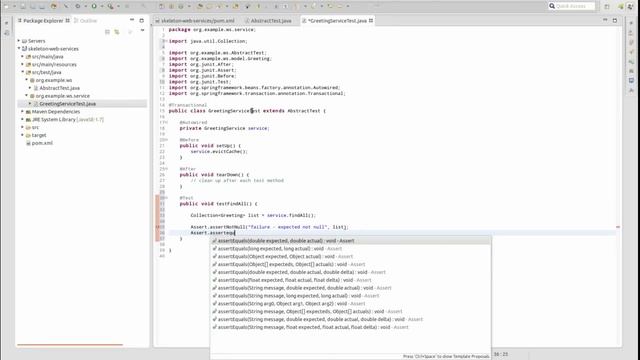Expand Maven Dependencies node
This screenshot has height=360, width=640.
tap(22, 111)
